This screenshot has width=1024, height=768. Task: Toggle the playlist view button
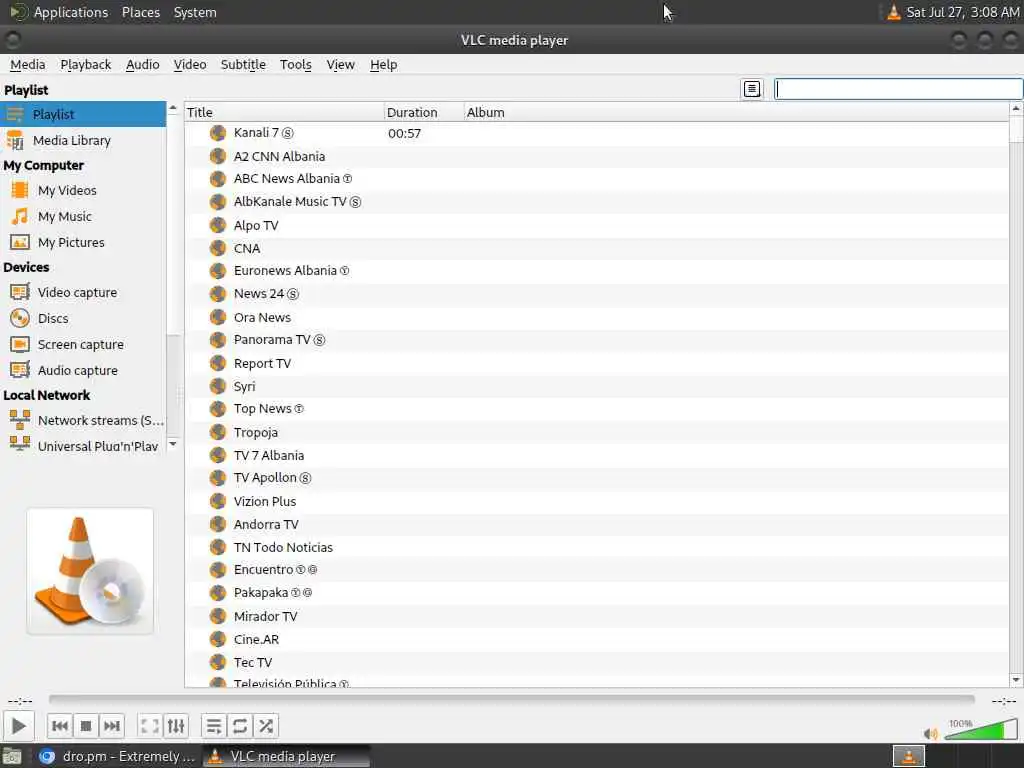[x=214, y=726]
